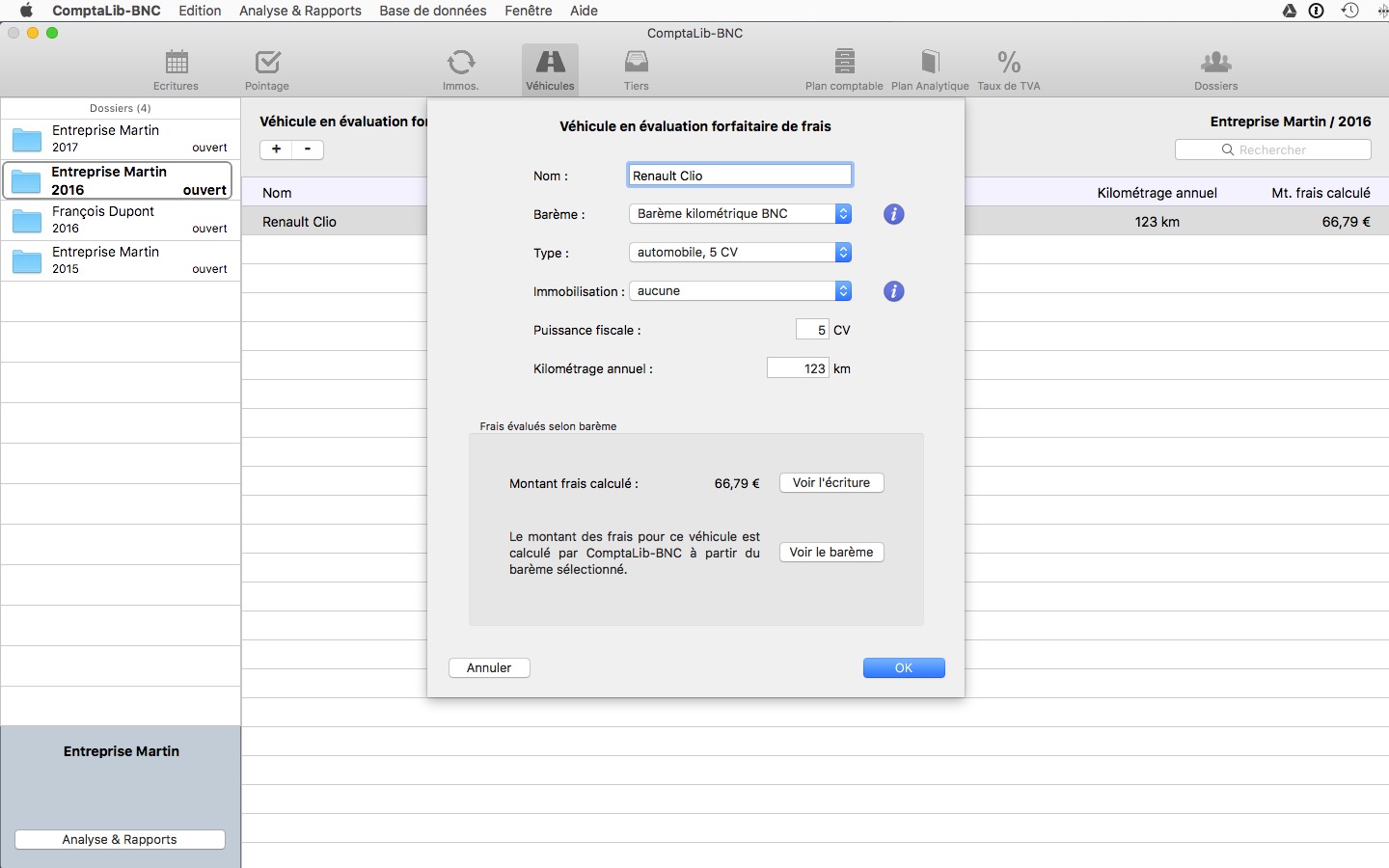The image size is (1389, 868).
Task: Open the Apple menu
Action: click(26, 11)
